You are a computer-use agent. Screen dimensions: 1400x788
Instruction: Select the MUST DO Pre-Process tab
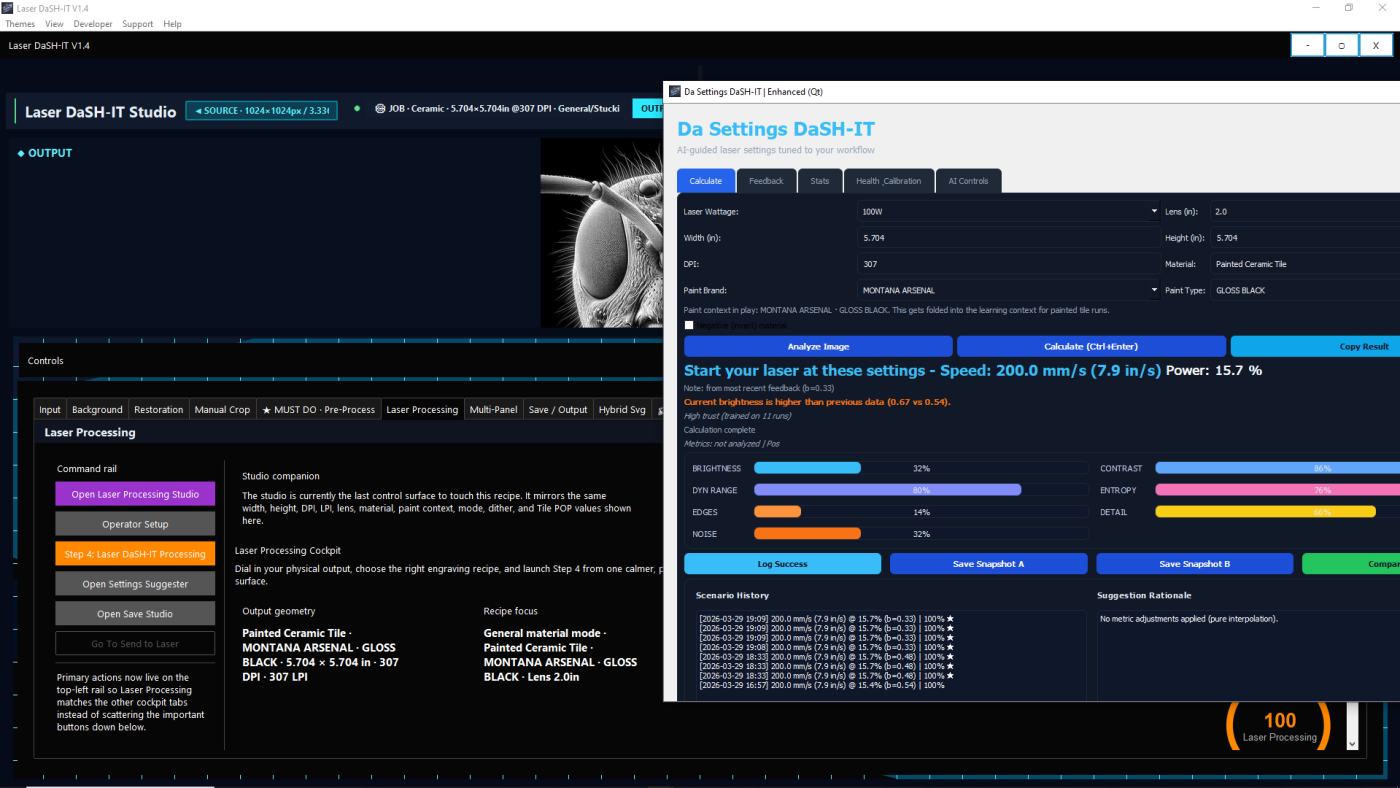click(318, 409)
